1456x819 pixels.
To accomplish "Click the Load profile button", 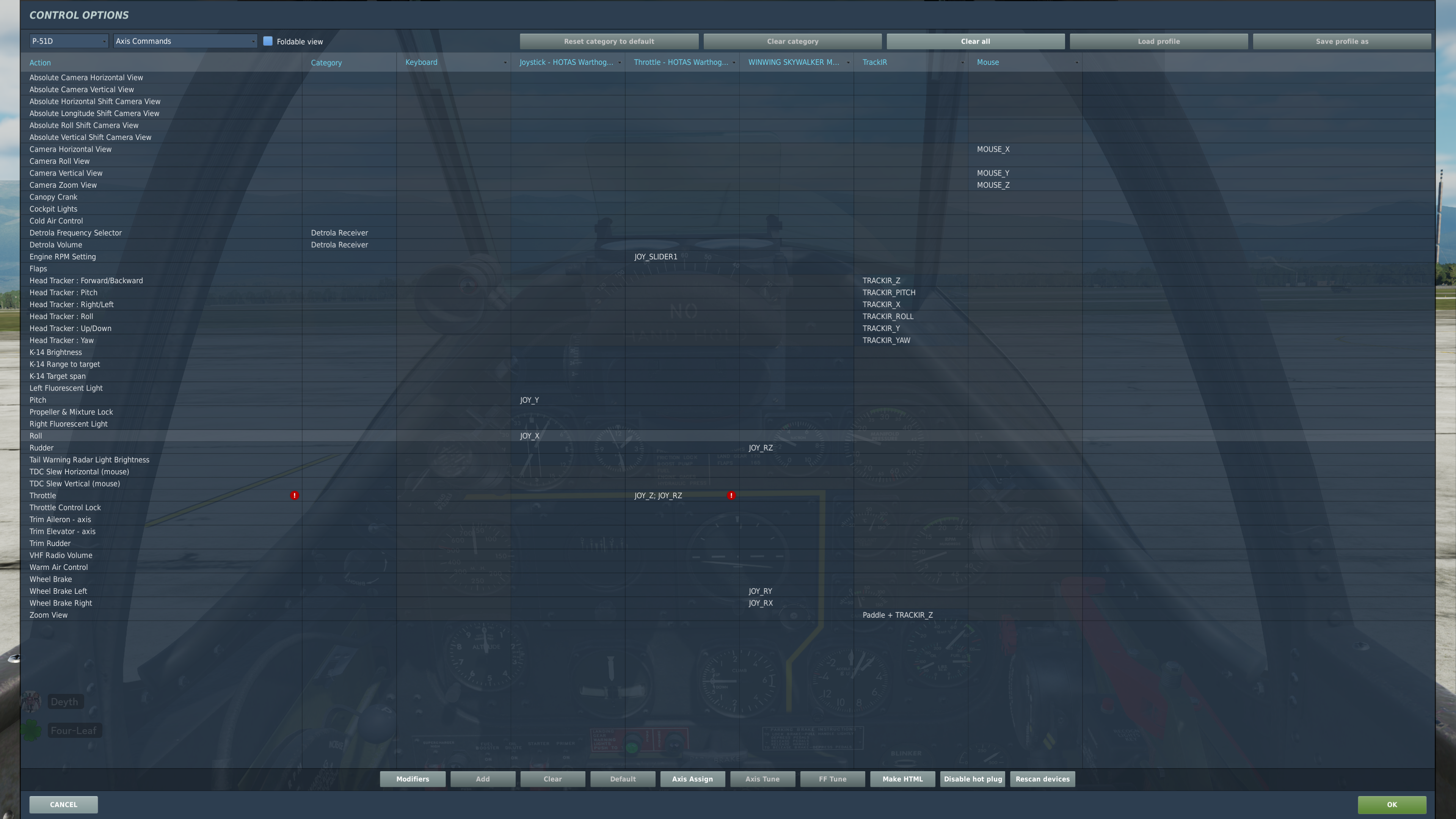I will pos(1159,41).
